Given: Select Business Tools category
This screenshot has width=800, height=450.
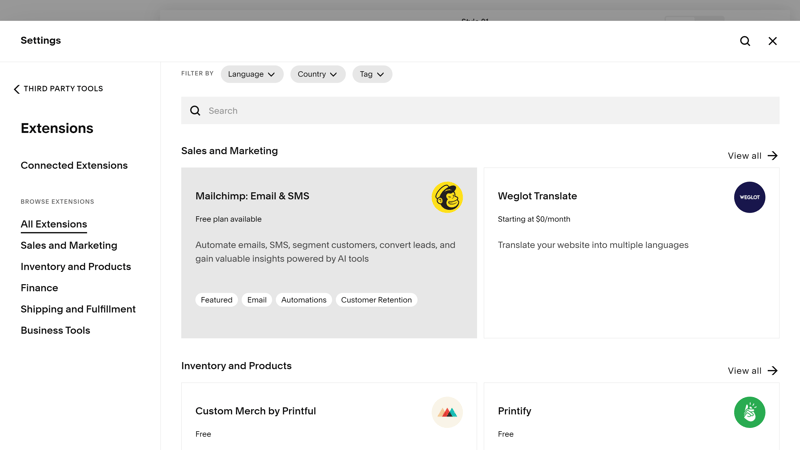Looking at the screenshot, I should (55, 331).
